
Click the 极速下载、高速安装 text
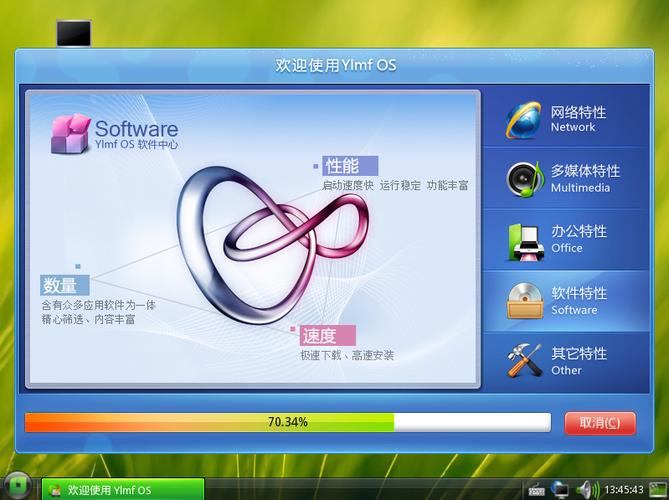coord(347,355)
